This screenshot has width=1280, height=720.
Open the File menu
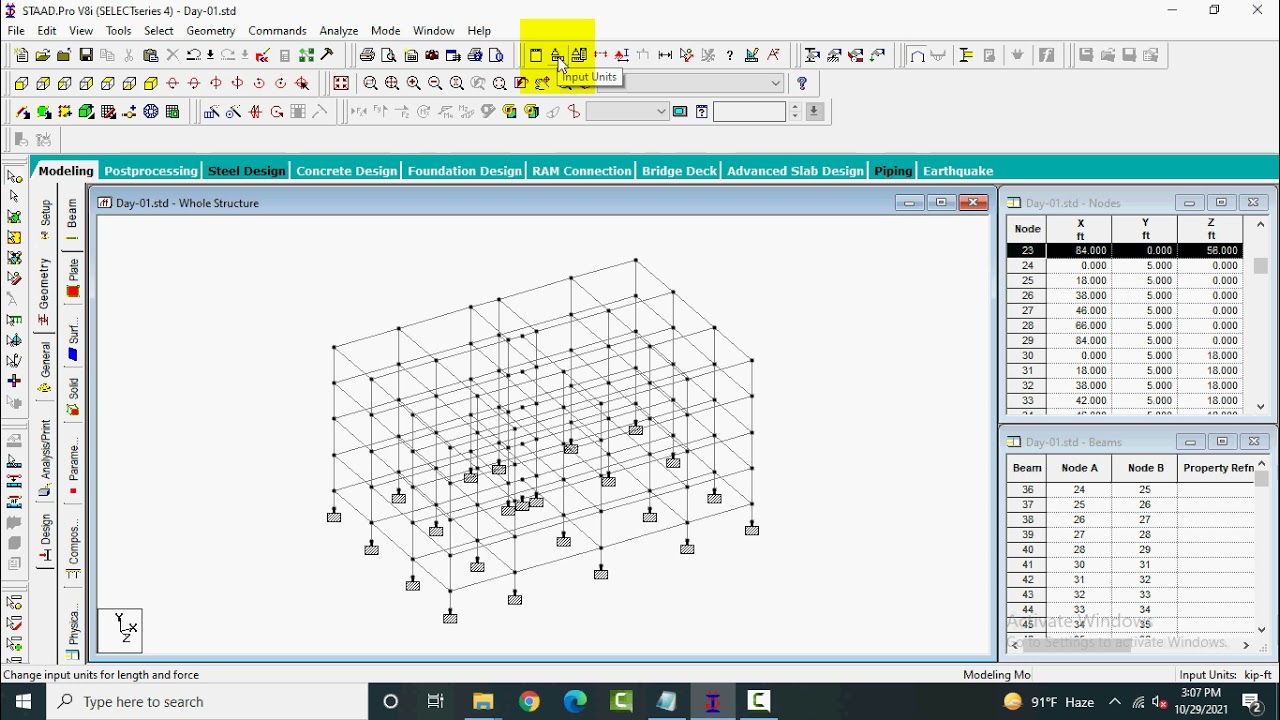click(x=16, y=31)
